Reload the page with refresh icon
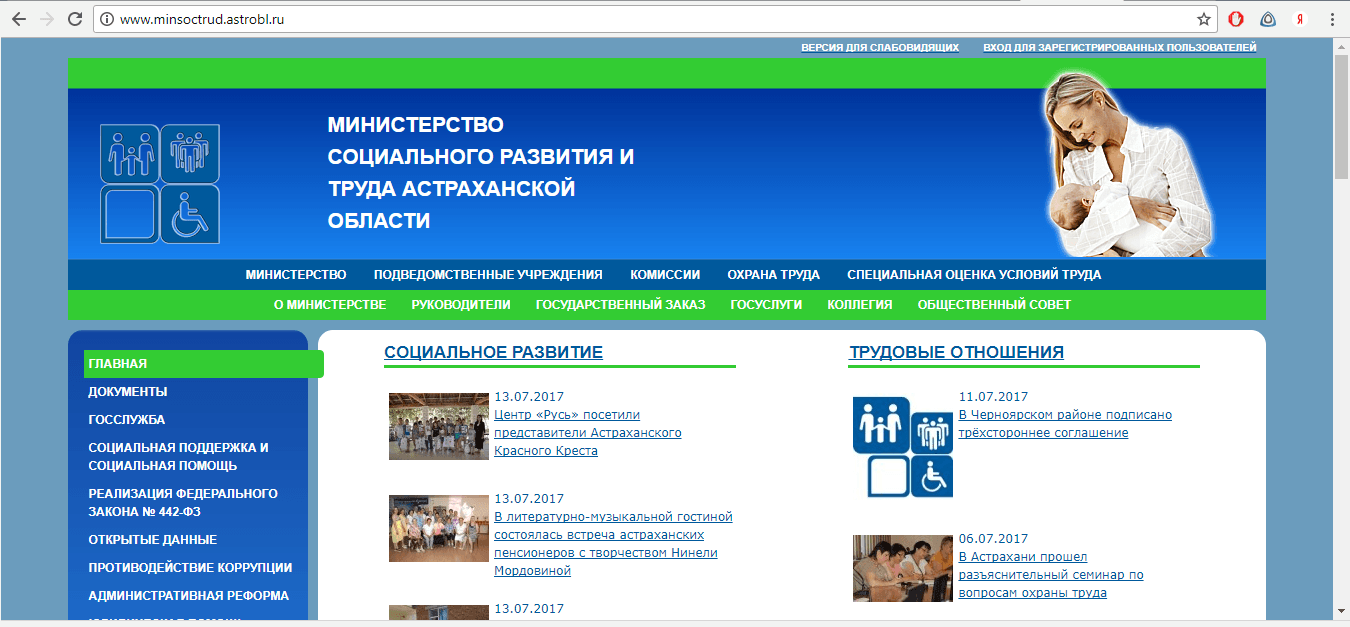The width and height of the screenshot is (1350, 627). click(75, 19)
